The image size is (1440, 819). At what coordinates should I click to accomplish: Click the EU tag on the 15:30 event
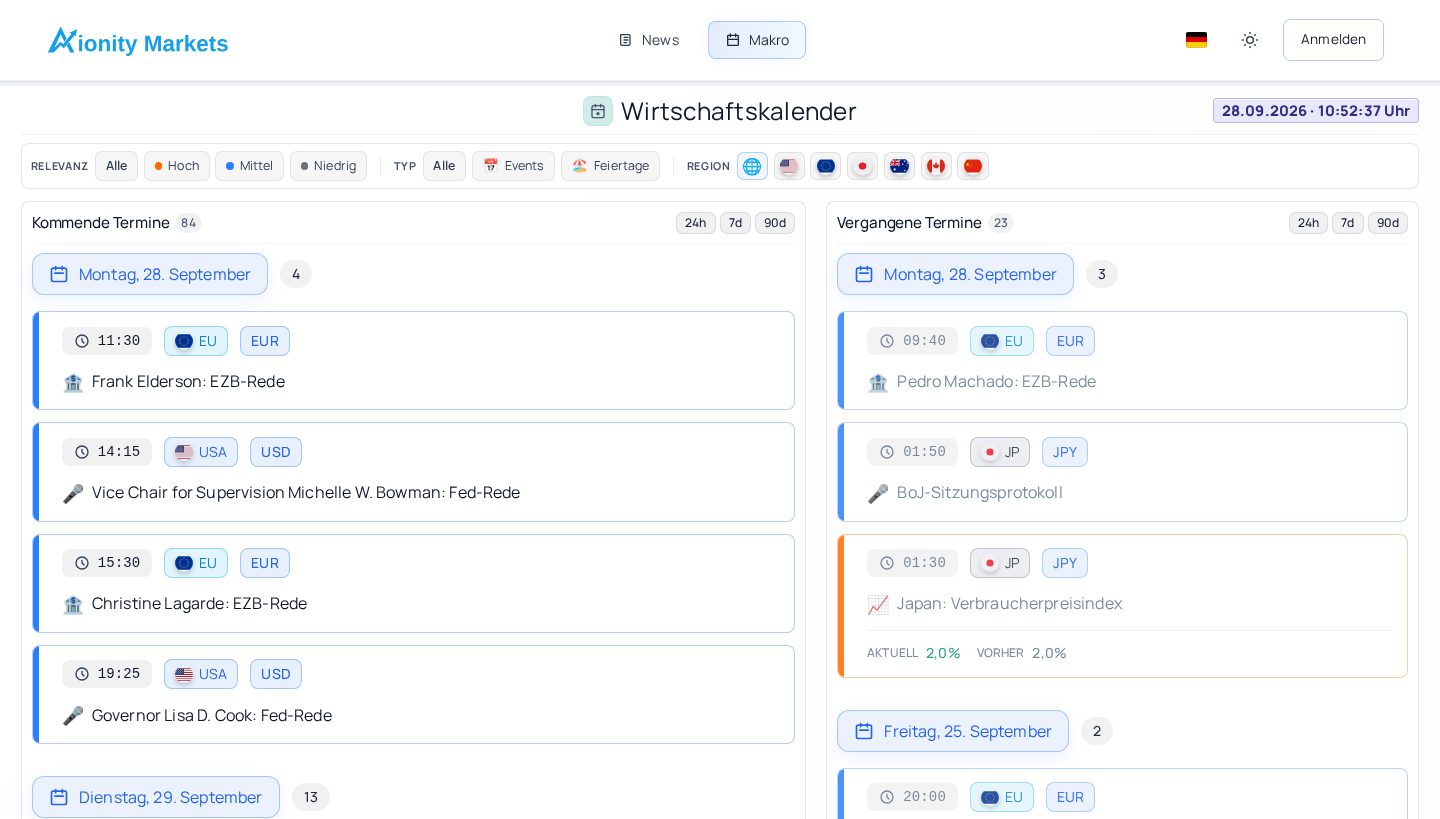click(196, 563)
